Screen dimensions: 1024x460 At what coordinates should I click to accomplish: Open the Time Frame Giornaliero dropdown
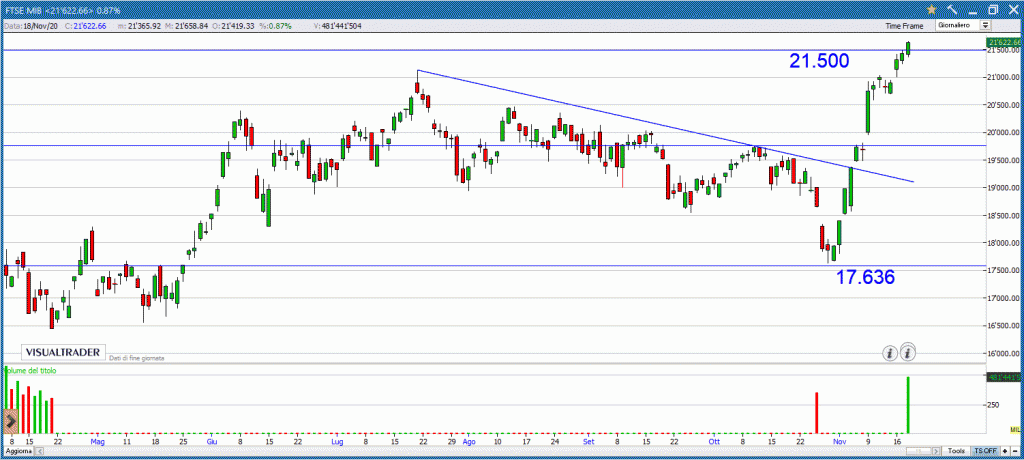click(963, 25)
